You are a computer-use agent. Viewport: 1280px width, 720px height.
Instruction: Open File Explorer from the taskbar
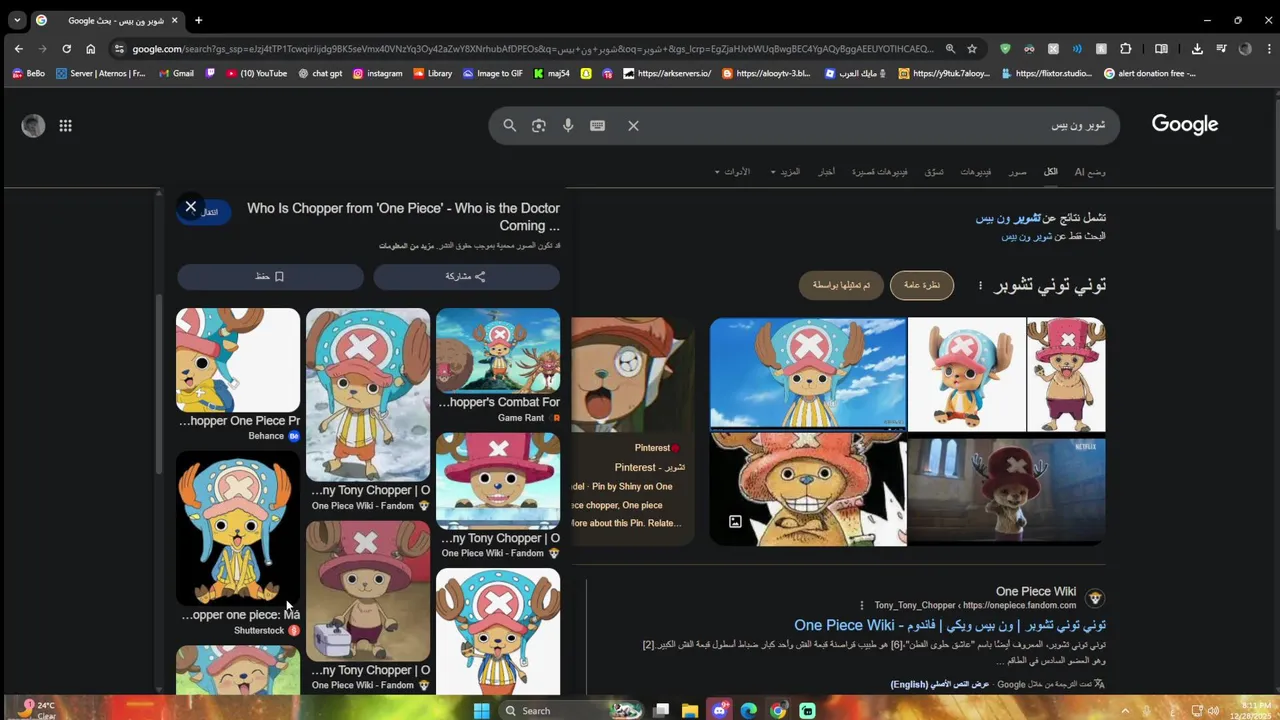(690, 711)
